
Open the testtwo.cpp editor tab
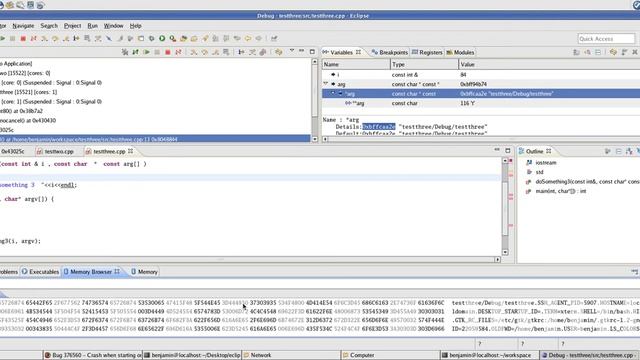pyautogui.click(x=55, y=151)
